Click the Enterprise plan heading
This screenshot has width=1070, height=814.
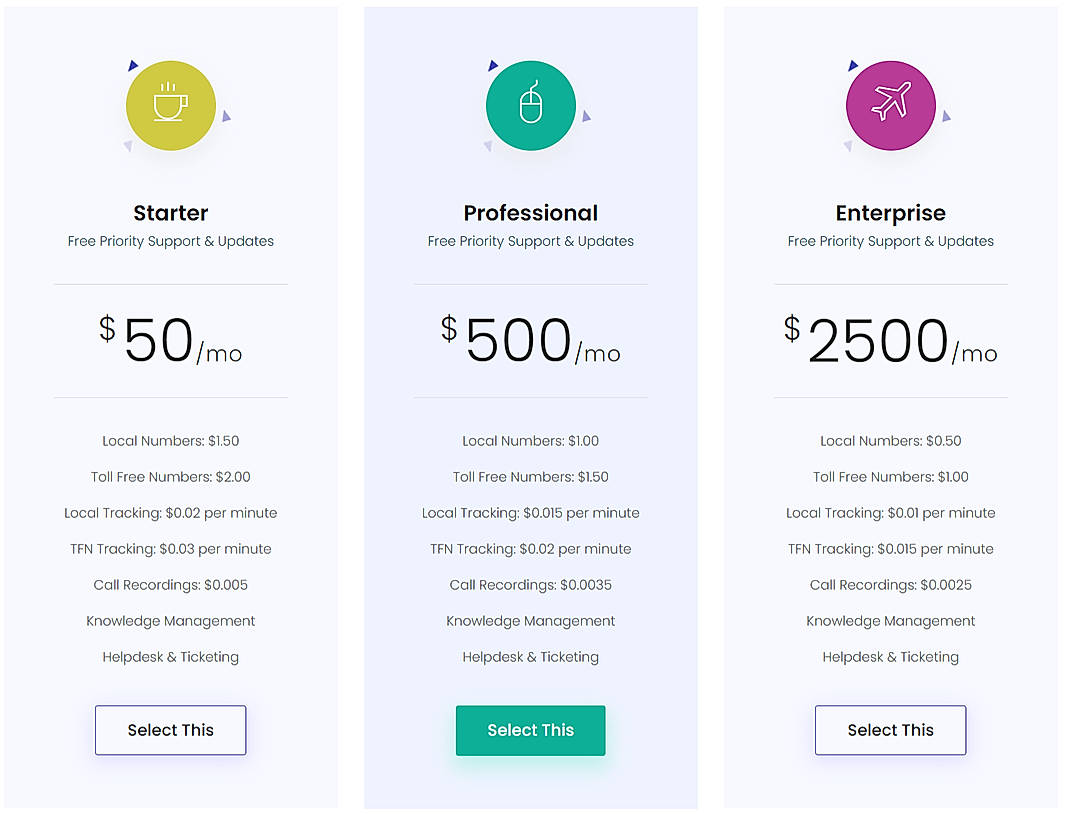890,212
